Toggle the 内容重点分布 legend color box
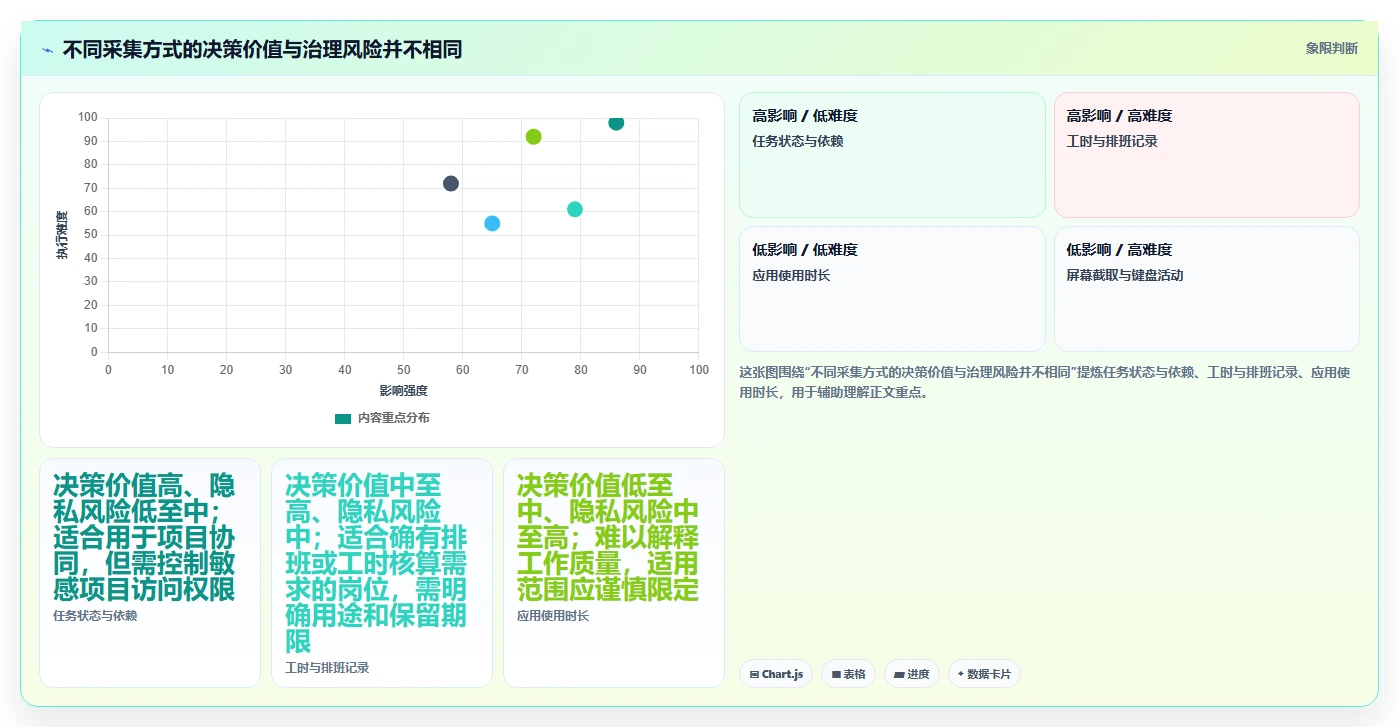The width and height of the screenshot is (1399, 727). tap(343, 418)
